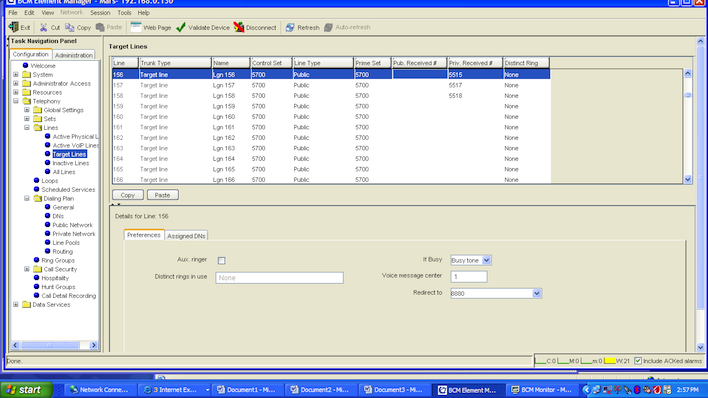The width and height of the screenshot is (708, 398).
Task: Expand the Global Settings folder
Action: click(x=27, y=110)
